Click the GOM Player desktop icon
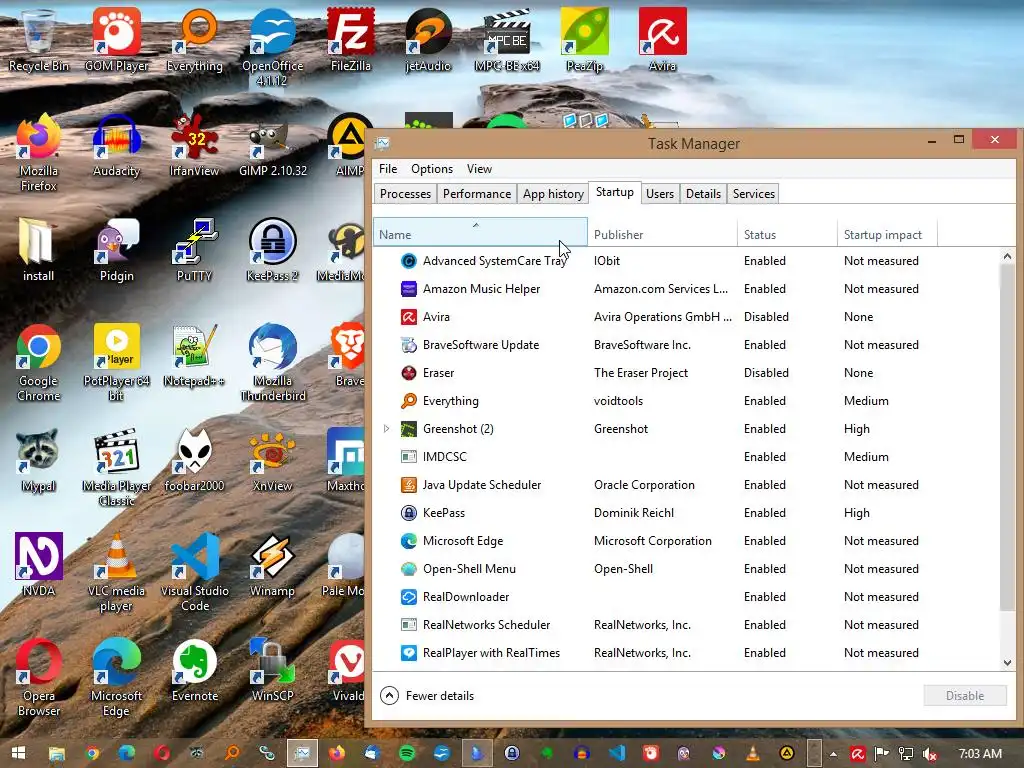The width and height of the screenshot is (1024, 768). point(116,39)
